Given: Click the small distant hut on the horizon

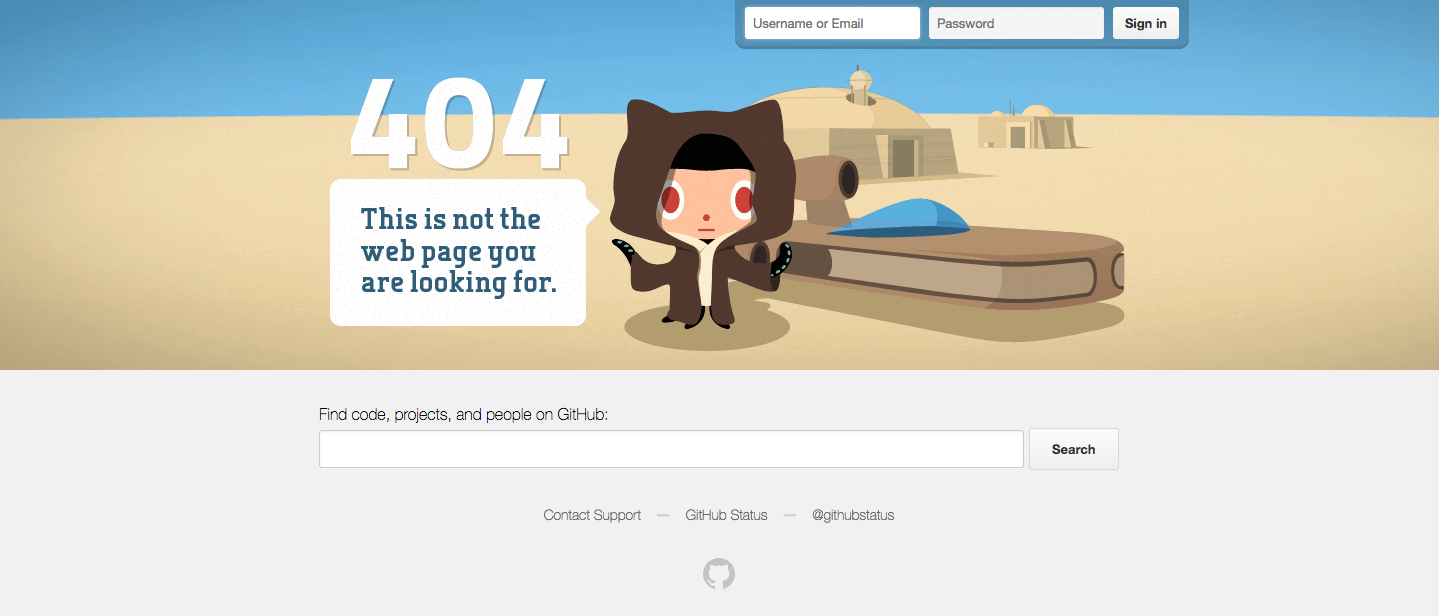Looking at the screenshot, I should pos(1025,127).
